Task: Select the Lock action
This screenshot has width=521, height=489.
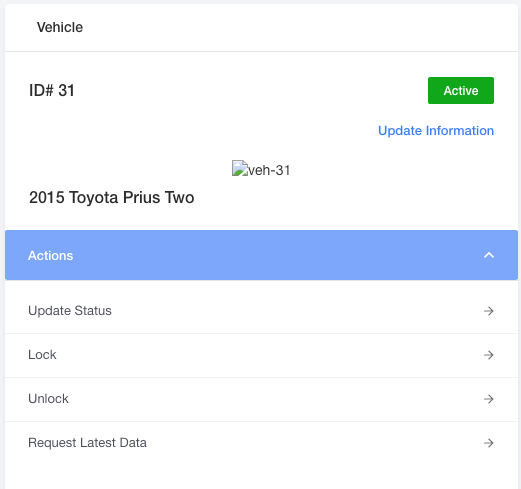Action: pyautogui.click(x=261, y=355)
